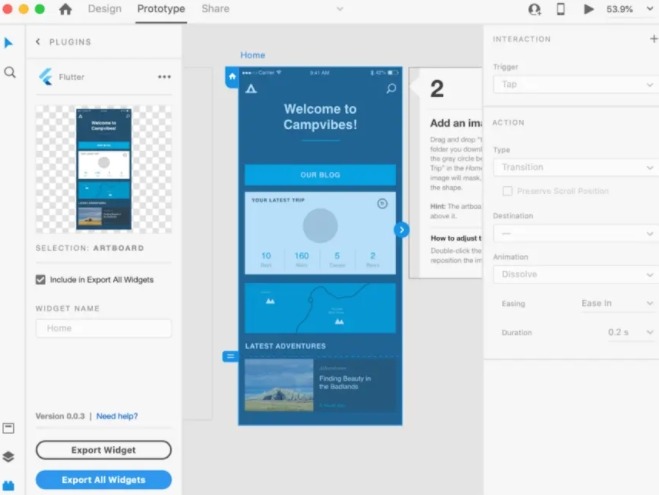Switch to the Prototype tab

click(161, 9)
